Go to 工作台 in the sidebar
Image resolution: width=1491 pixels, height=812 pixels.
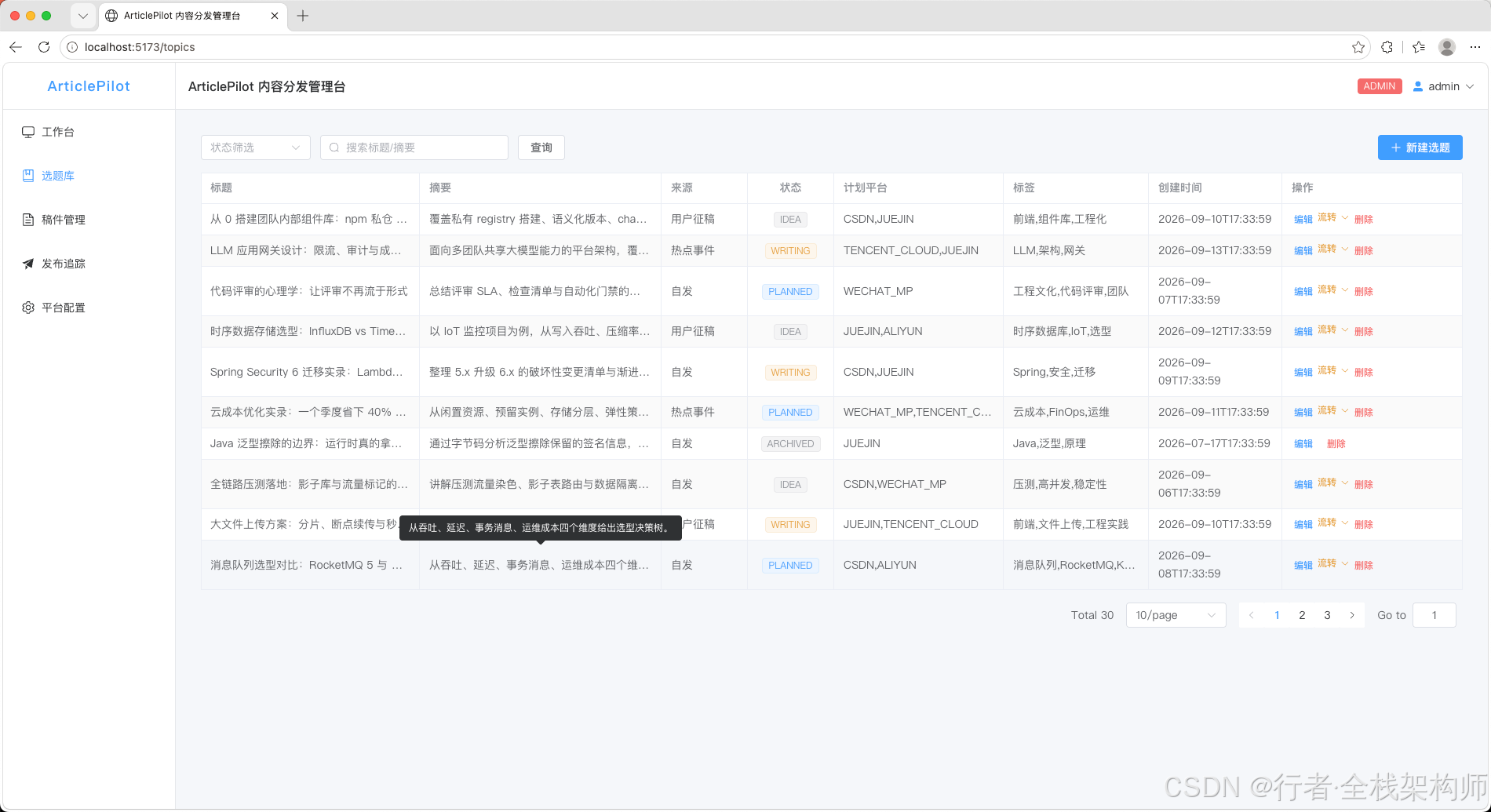tap(89, 132)
